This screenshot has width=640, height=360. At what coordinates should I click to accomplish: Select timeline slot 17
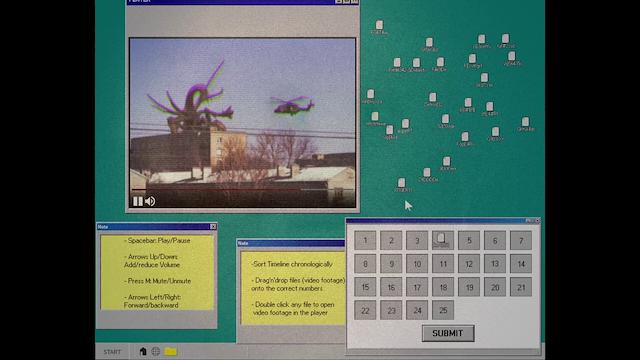pyautogui.click(x=417, y=287)
